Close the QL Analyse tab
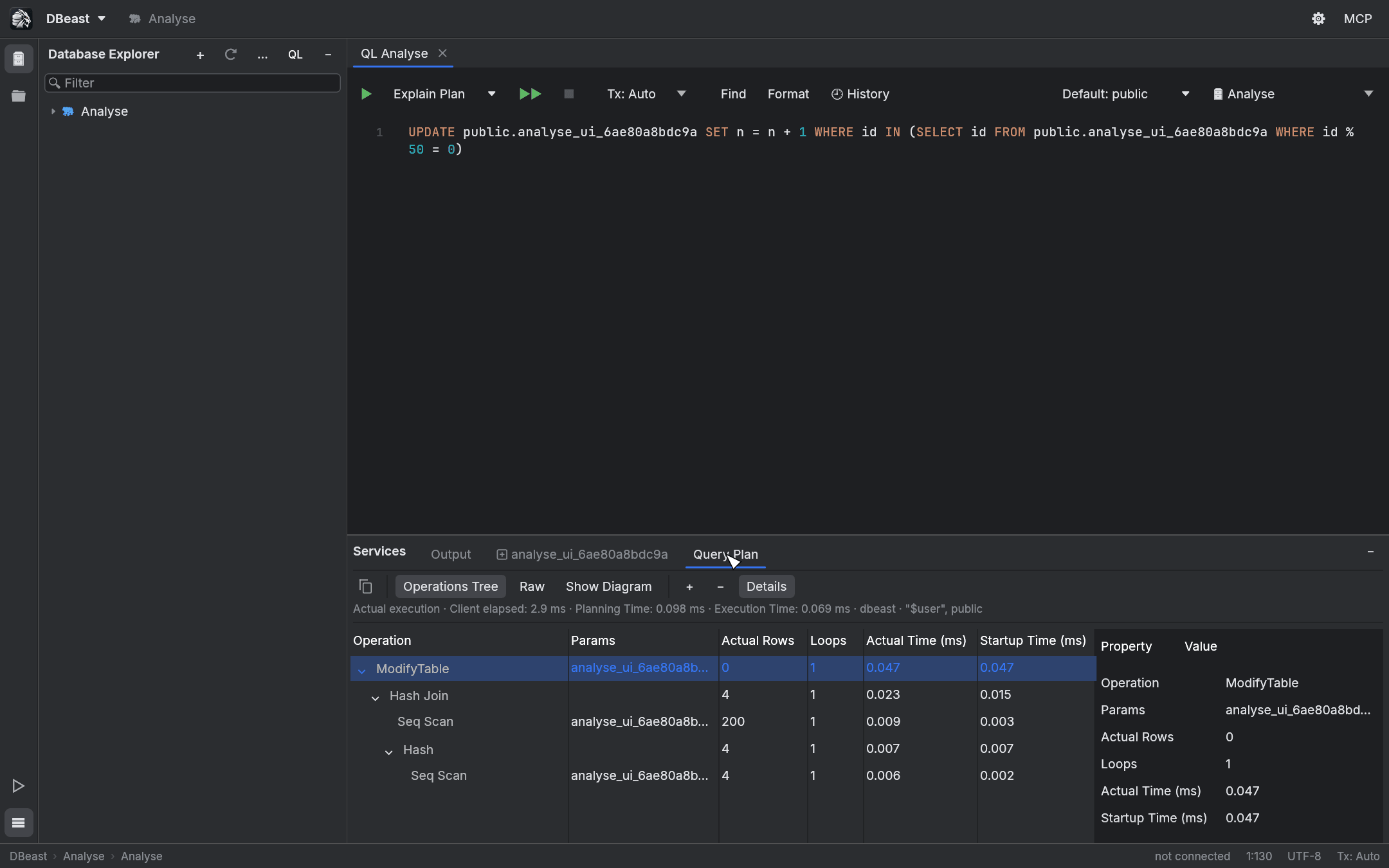 pyautogui.click(x=442, y=53)
